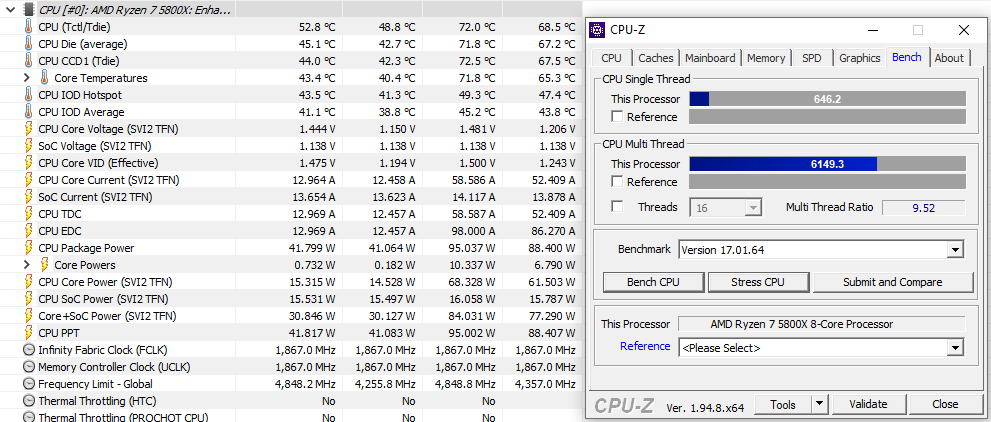991x422 pixels.
Task: Select the CPU EDC sensor label
Action: pos(60,231)
